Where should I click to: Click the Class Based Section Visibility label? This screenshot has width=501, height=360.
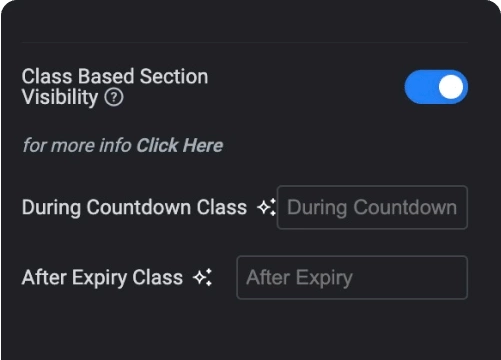[x=115, y=87]
